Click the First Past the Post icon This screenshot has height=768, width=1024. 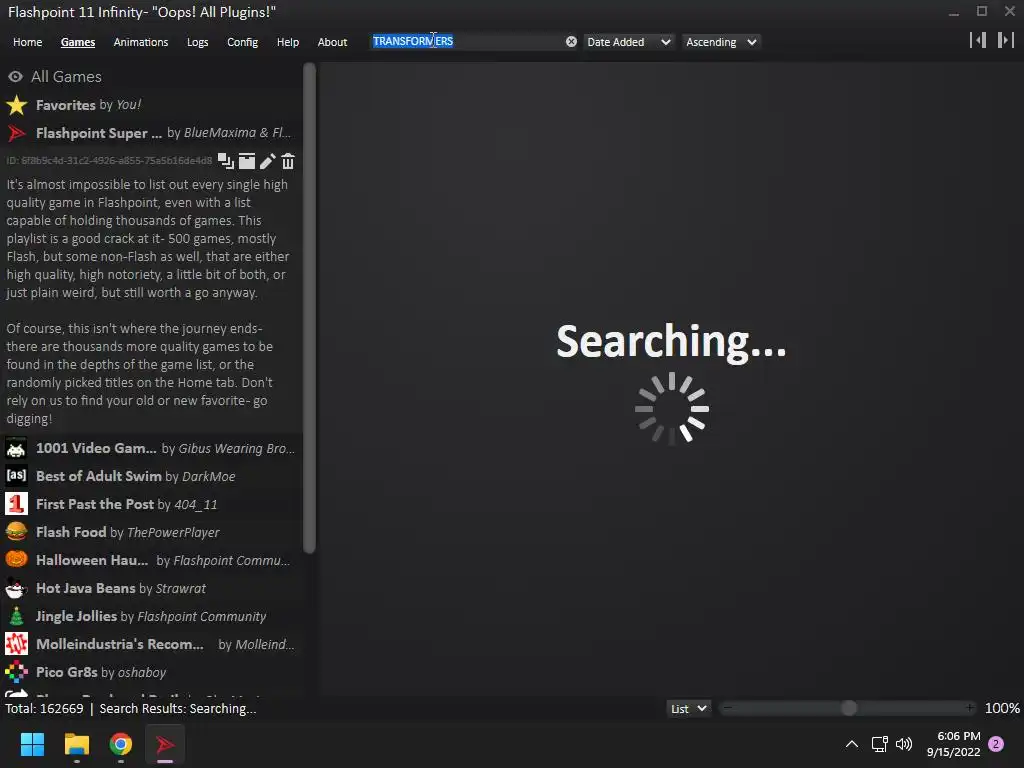click(16, 504)
